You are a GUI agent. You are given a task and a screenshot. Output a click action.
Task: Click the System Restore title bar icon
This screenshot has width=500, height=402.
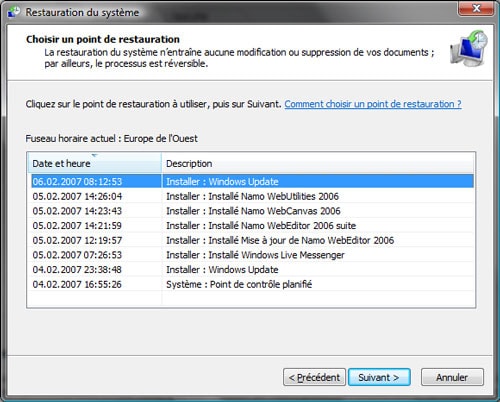14,12
